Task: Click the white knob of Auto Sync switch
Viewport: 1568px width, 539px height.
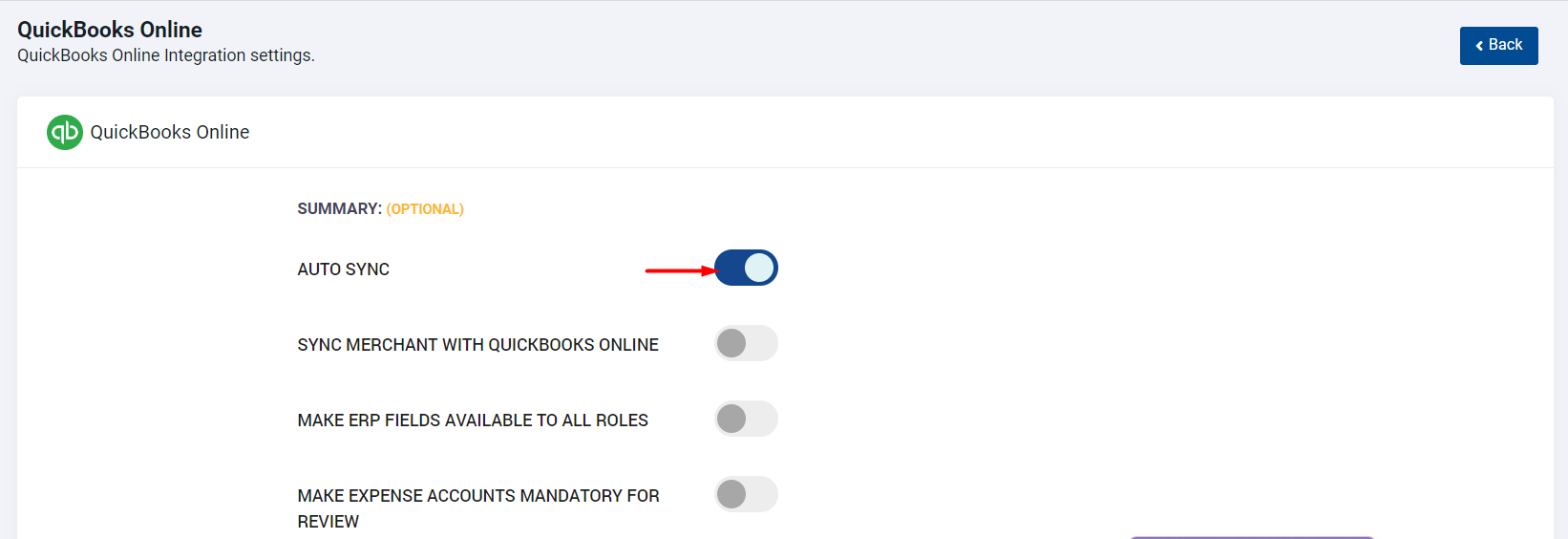Action: point(759,268)
